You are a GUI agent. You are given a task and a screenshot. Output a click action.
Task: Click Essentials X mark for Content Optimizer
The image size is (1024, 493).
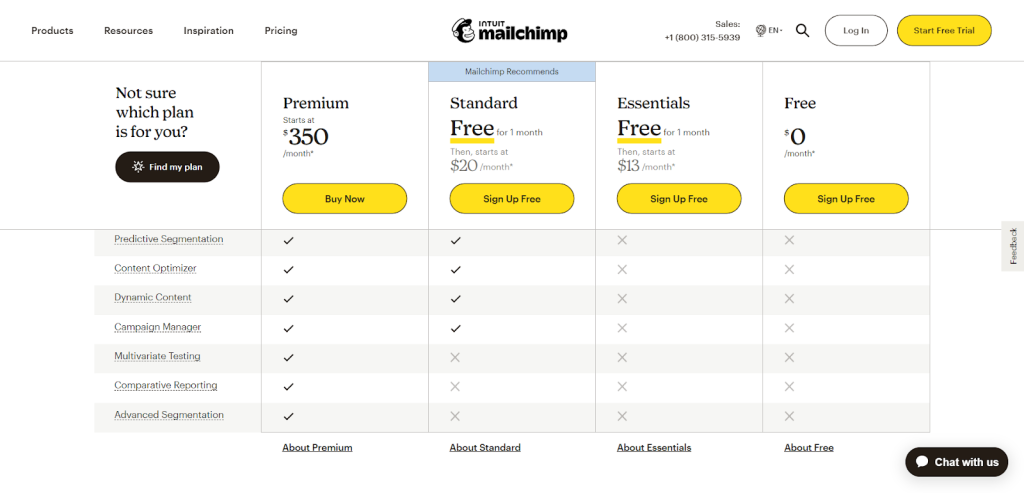(x=622, y=269)
